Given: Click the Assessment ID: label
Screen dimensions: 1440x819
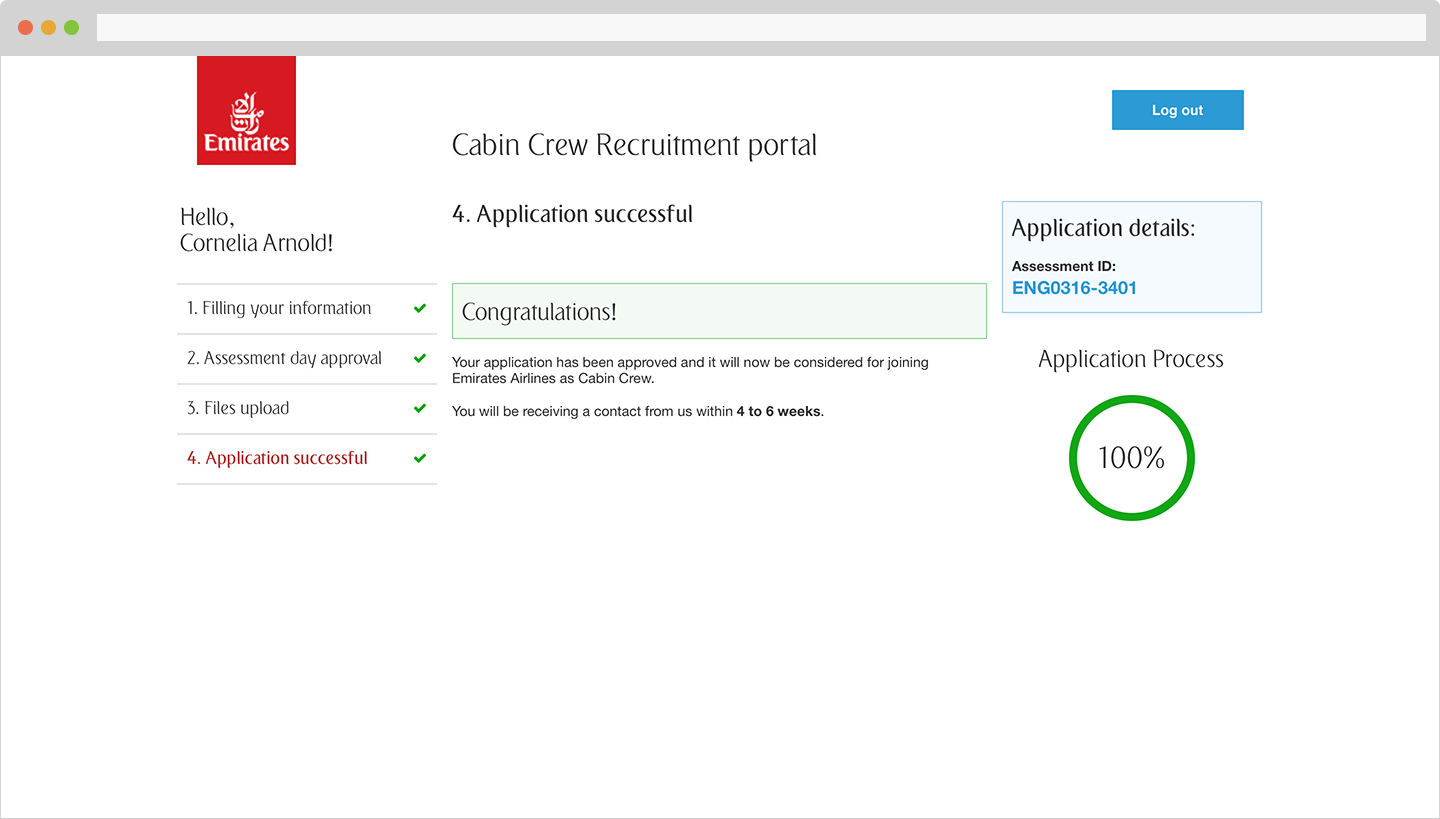Looking at the screenshot, I should [1064, 267].
